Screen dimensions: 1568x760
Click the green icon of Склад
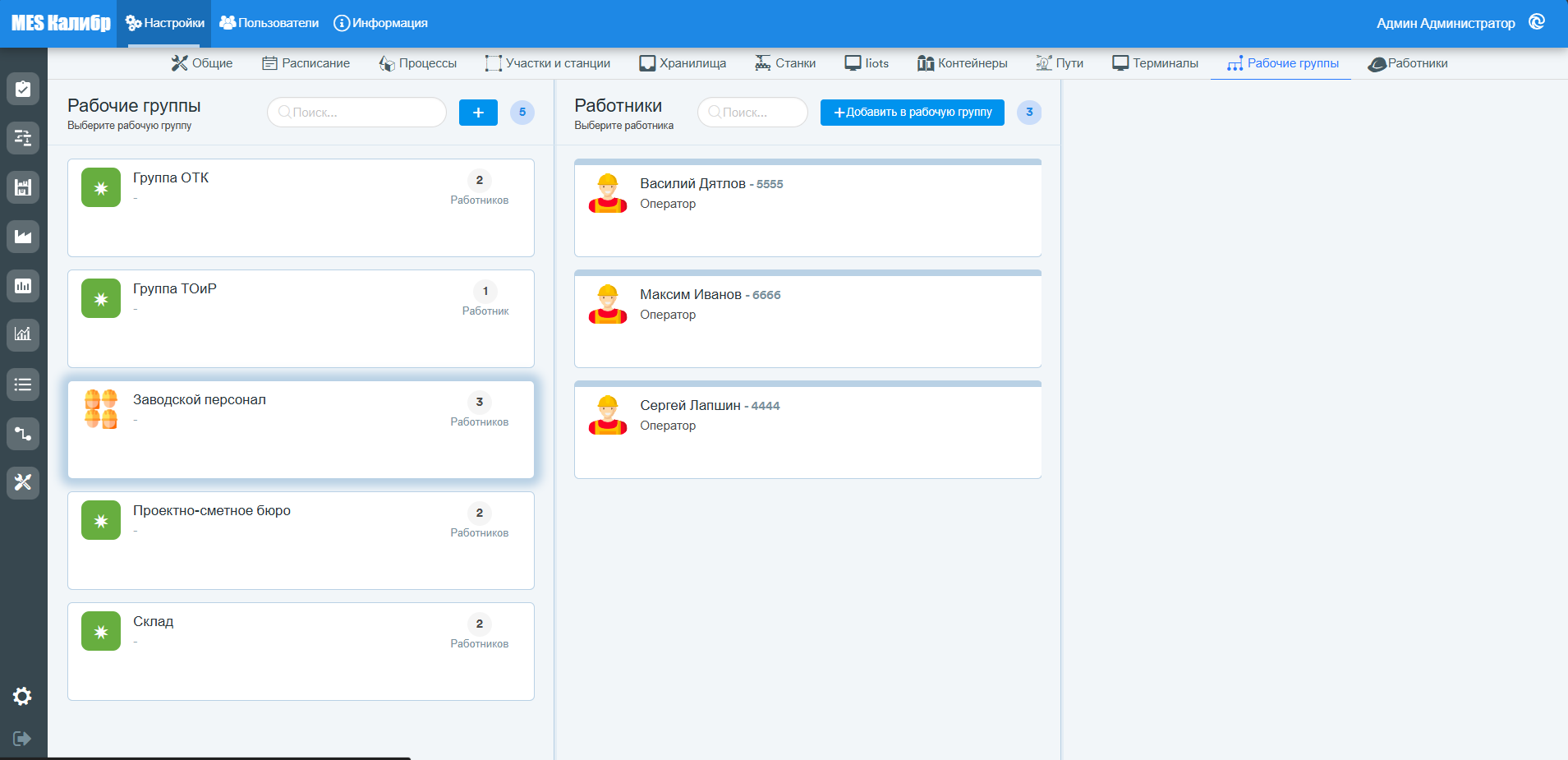tap(101, 631)
